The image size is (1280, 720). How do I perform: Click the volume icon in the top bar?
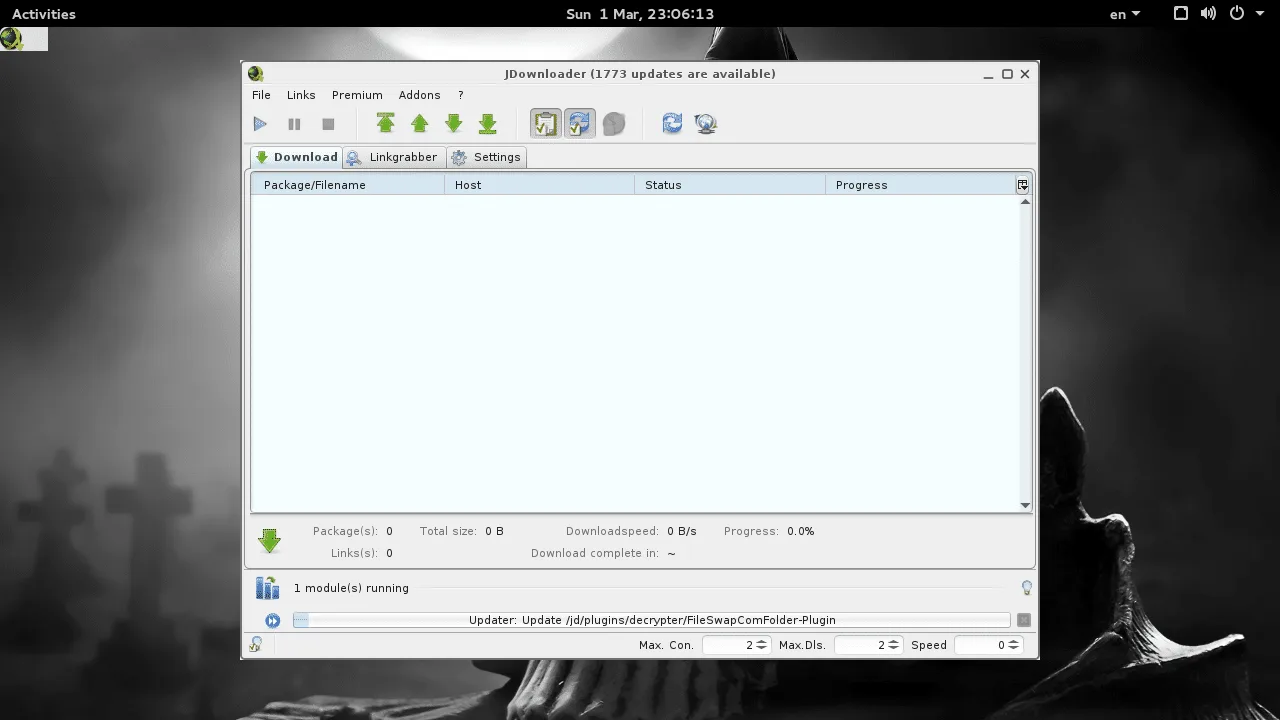[x=1208, y=14]
